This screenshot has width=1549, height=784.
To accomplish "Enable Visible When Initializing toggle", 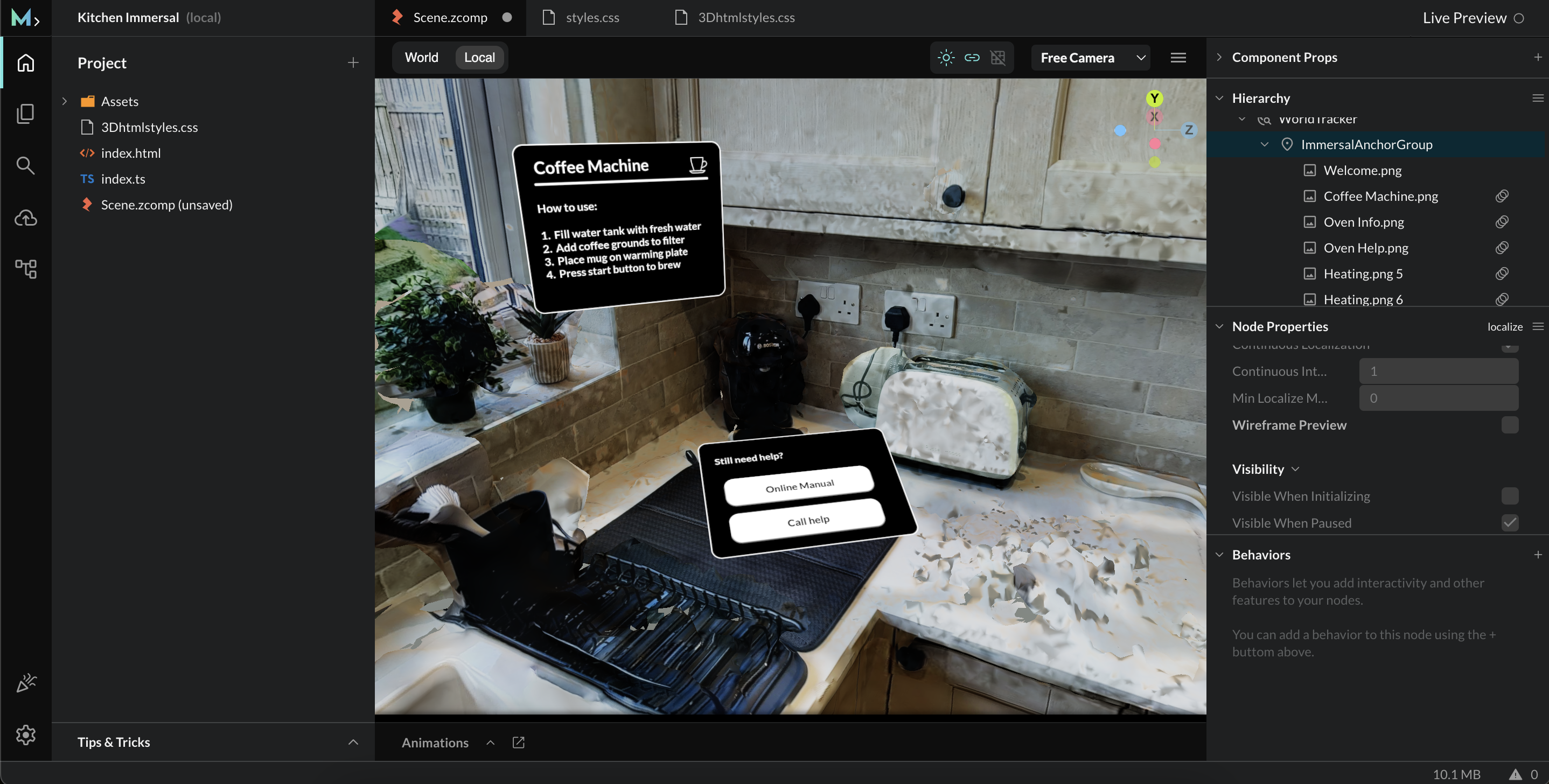I will (1511, 496).
